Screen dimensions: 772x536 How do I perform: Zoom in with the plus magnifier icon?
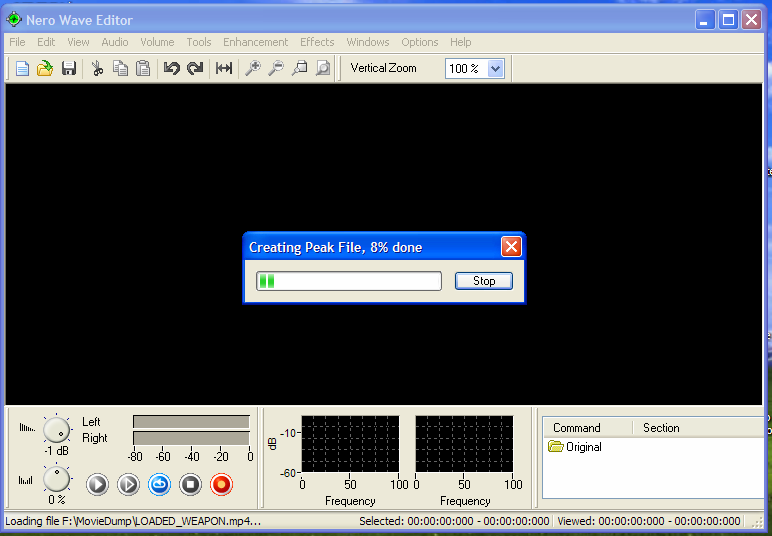point(253,68)
